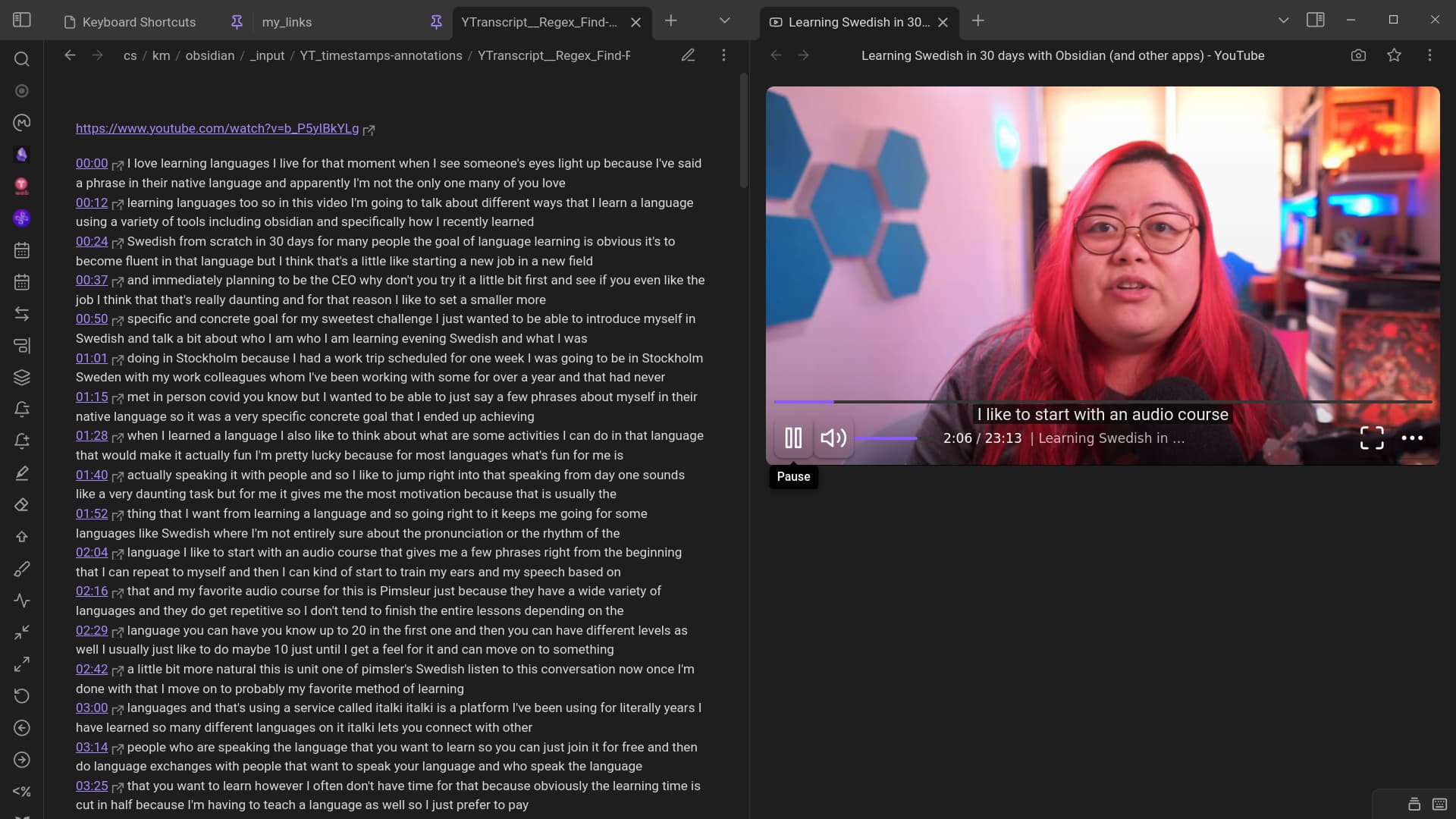Enter fullscreen video mode
Screen dimensions: 1456x819
pos(1371,438)
